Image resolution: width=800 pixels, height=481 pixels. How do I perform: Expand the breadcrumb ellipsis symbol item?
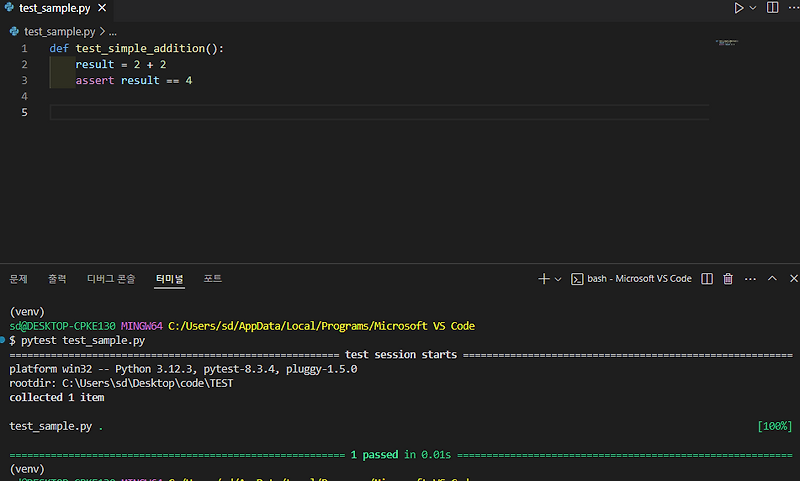pos(113,32)
